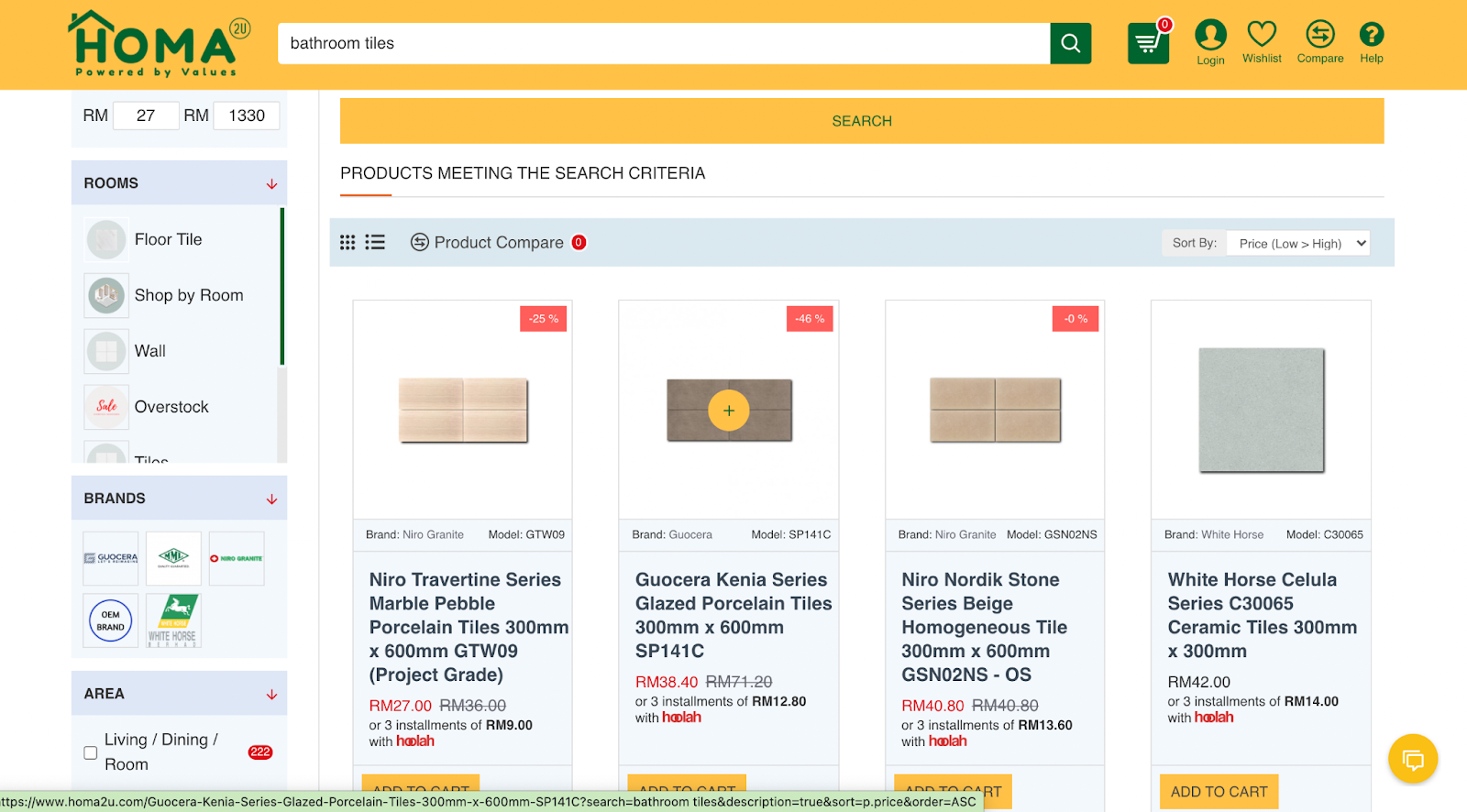This screenshot has height=812, width=1467.
Task: Open the shopping cart icon
Action: point(1148,42)
